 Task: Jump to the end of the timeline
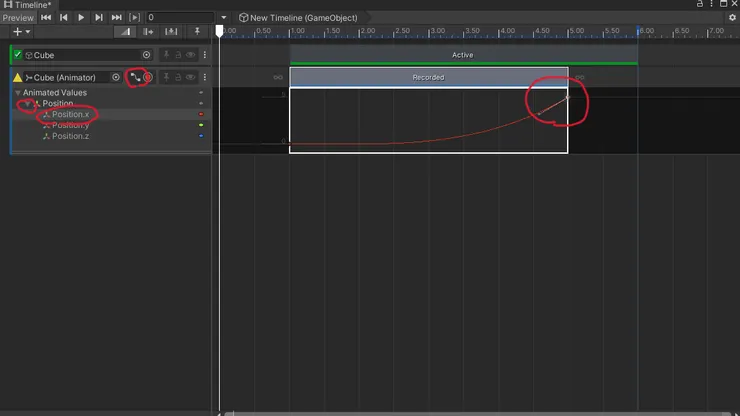[116, 17]
